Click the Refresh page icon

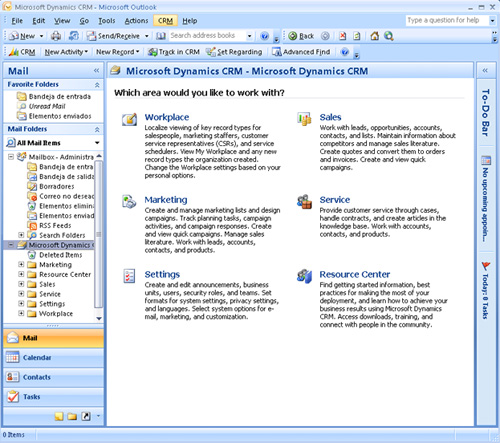357,36
